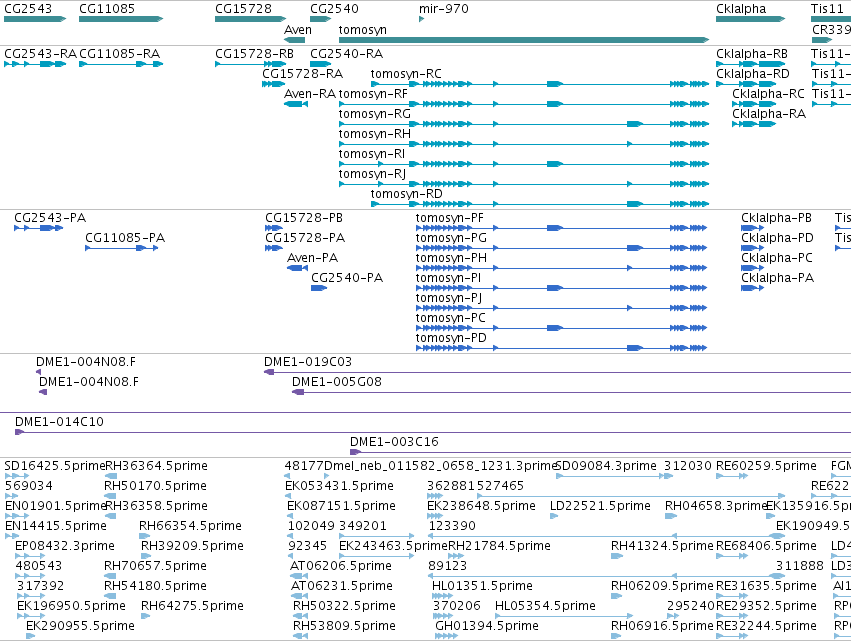851x641 pixels.
Task: Select protein label CG2543-PA
Action: 50,218
